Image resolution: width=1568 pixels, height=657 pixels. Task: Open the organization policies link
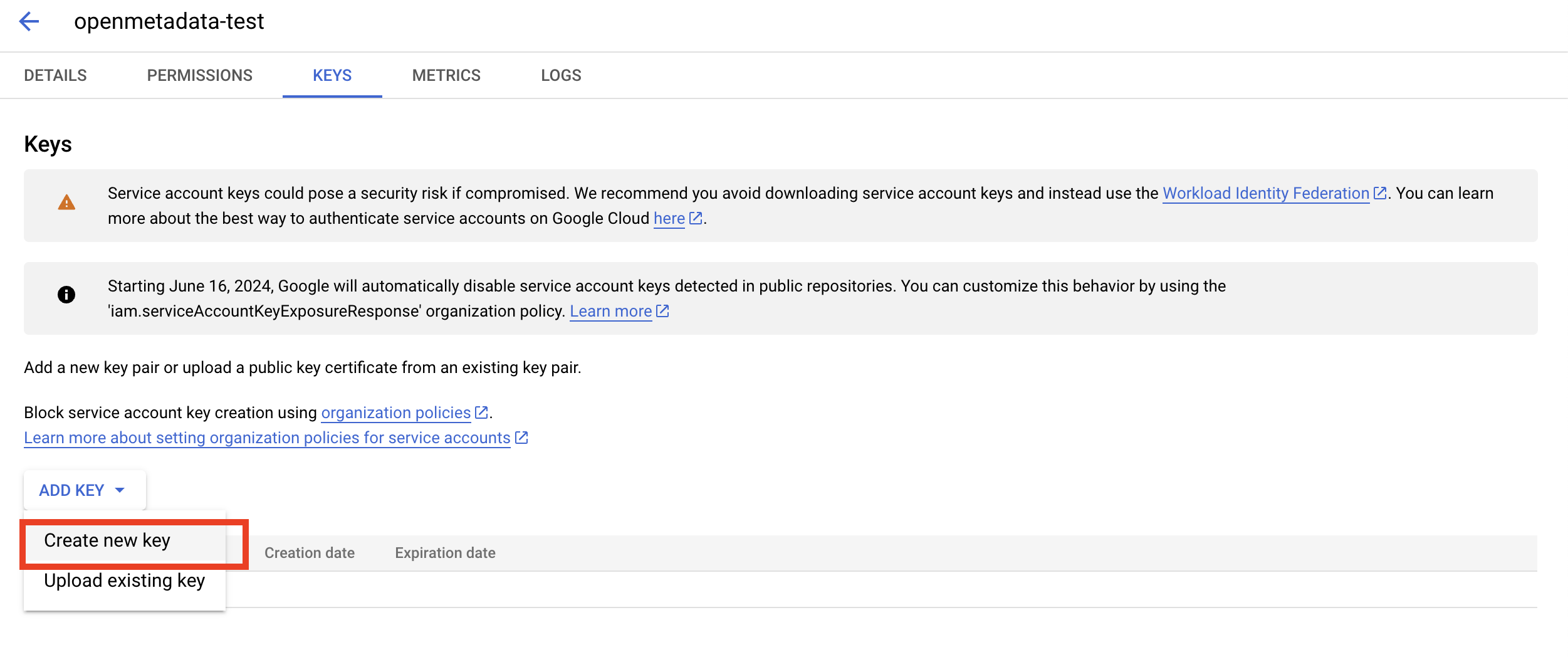[x=395, y=413]
